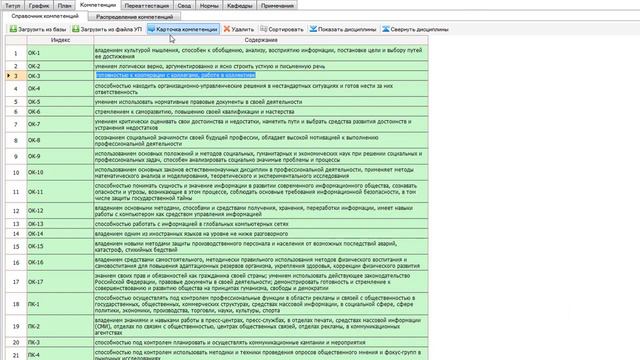Click the 'Содержание' column header

[261, 40]
